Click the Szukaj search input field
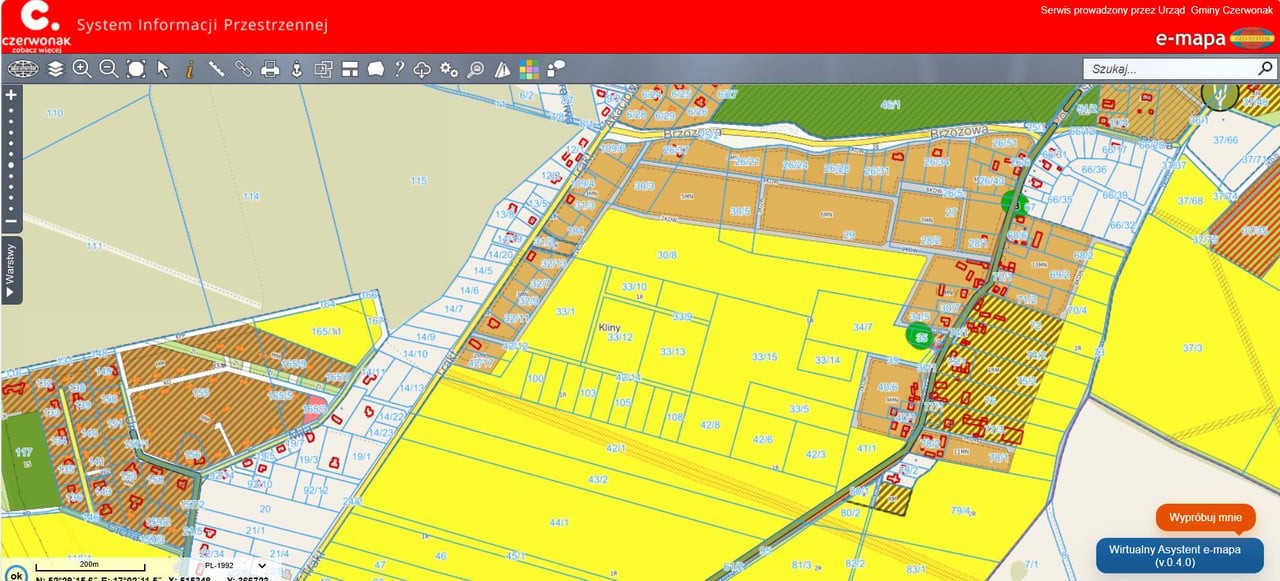 pos(1170,69)
